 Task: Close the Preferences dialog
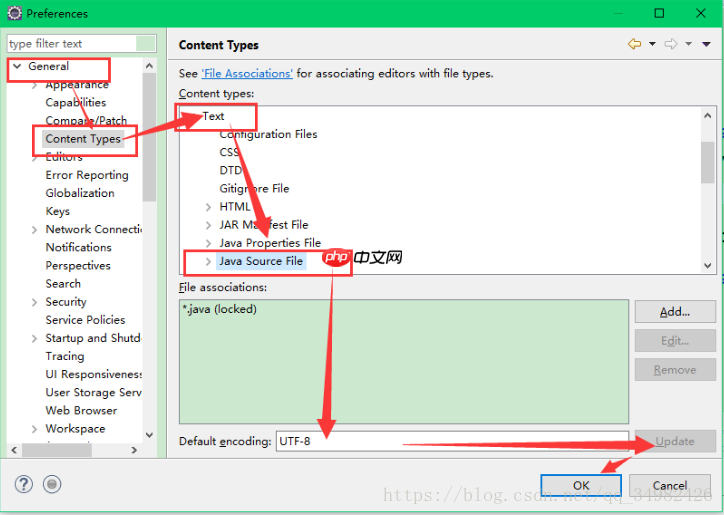click(x=700, y=13)
